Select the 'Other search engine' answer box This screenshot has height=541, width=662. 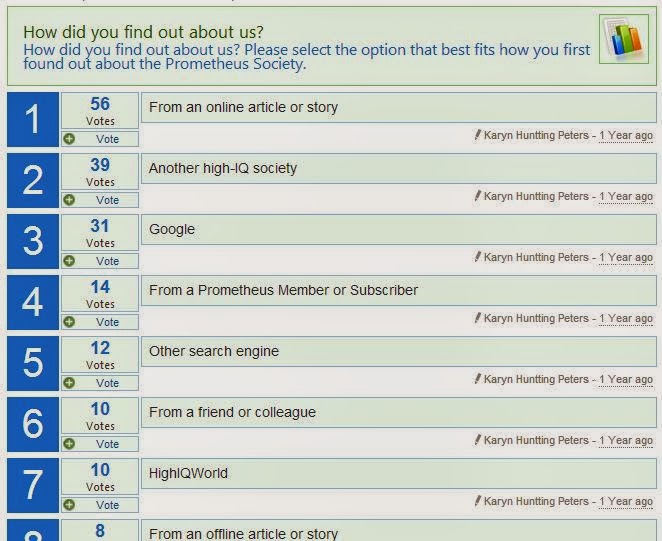(399, 351)
